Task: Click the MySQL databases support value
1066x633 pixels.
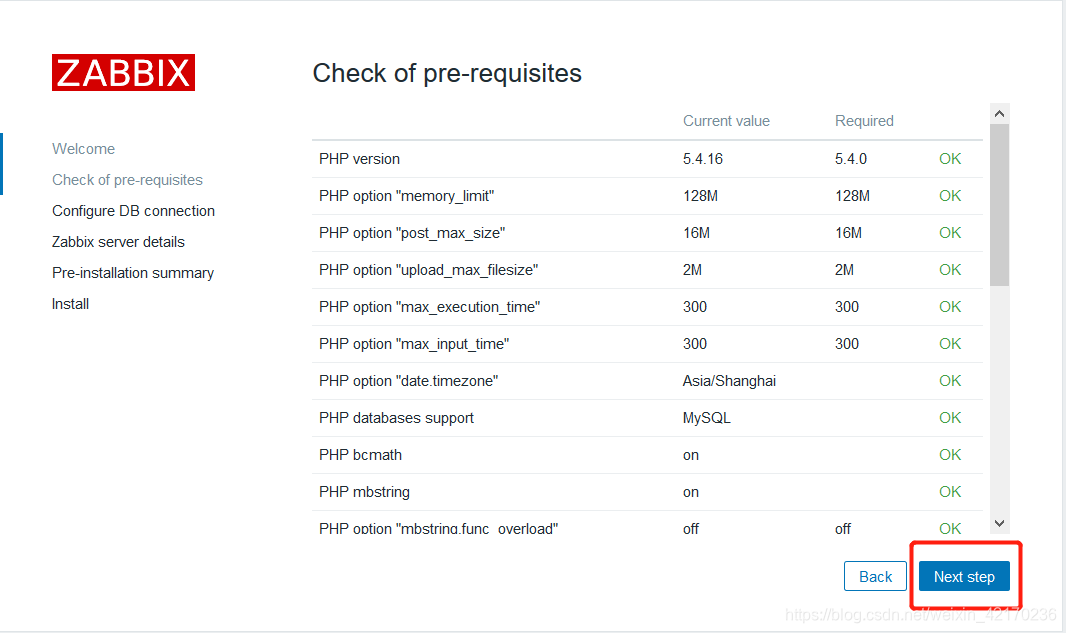Action: click(706, 418)
